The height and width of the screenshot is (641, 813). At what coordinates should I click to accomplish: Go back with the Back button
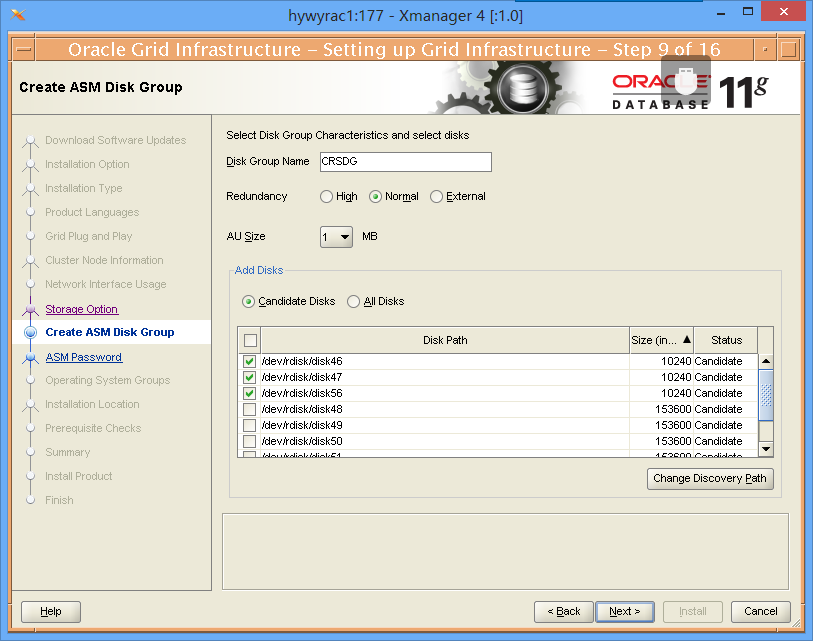(564, 612)
